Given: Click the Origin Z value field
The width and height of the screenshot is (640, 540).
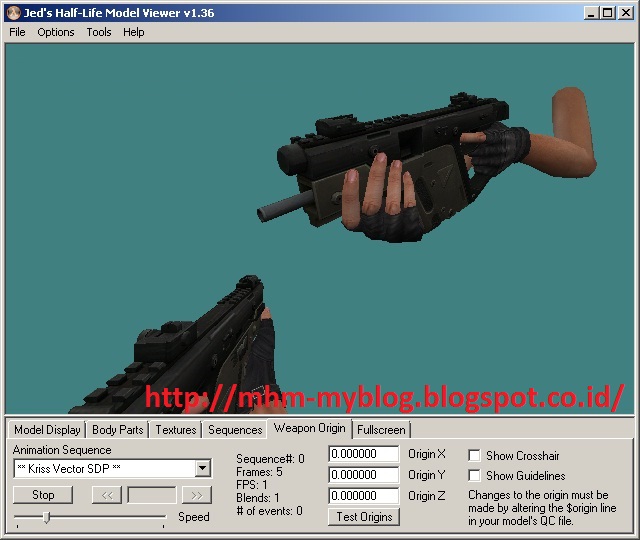Looking at the screenshot, I should [364, 496].
